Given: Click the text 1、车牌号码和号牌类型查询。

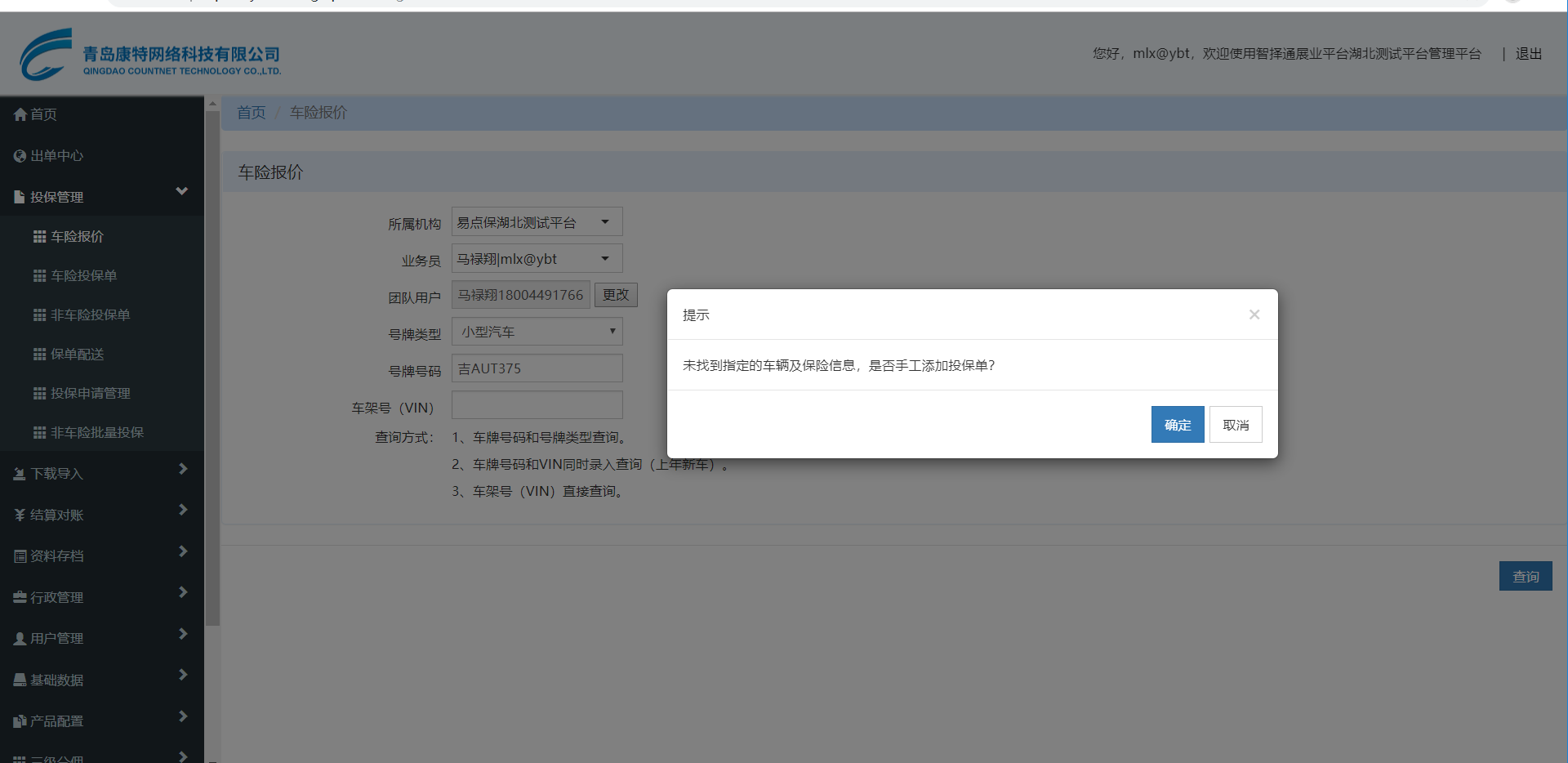Looking at the screenshot, I should [541, 438].
